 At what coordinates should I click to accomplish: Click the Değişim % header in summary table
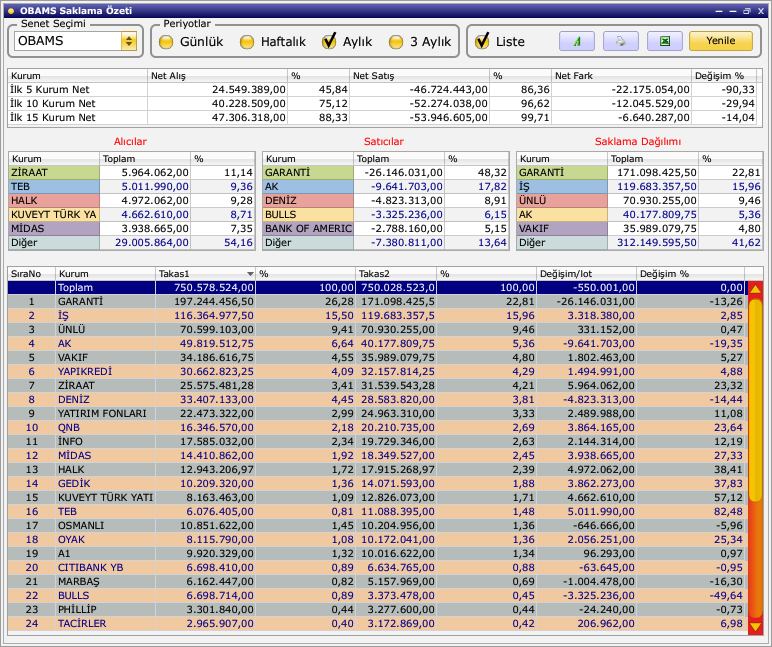[724, 76]
